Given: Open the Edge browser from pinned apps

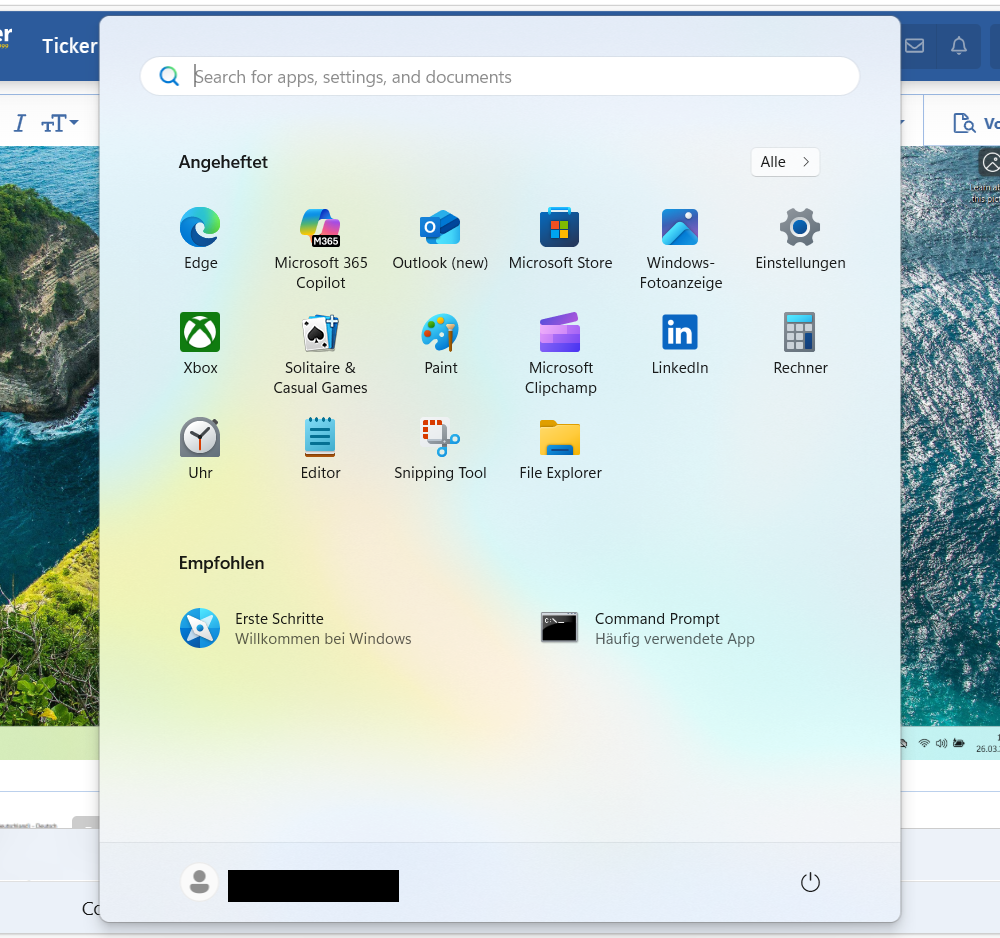Looking at the screenshot, I should (200, 239).
